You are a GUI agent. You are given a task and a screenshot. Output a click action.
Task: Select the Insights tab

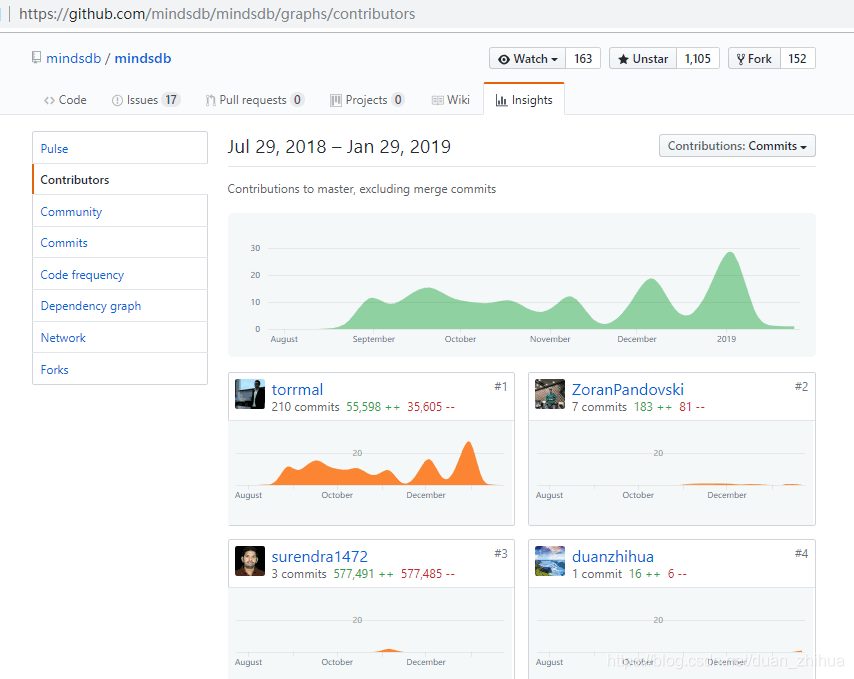524,100
